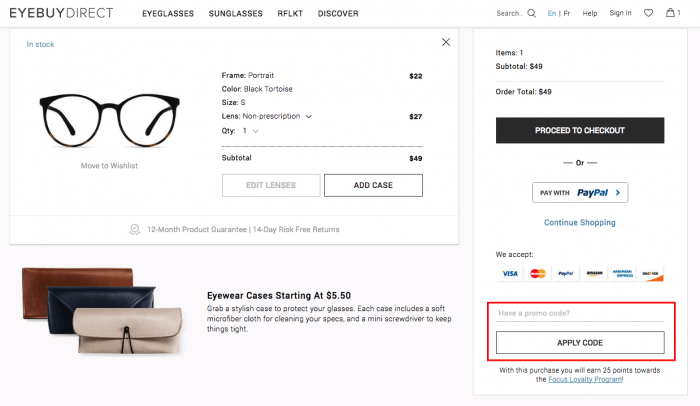Viewport: 700px width, 406px height.
Task: Open the Discover menu
Action: [338, 14]
